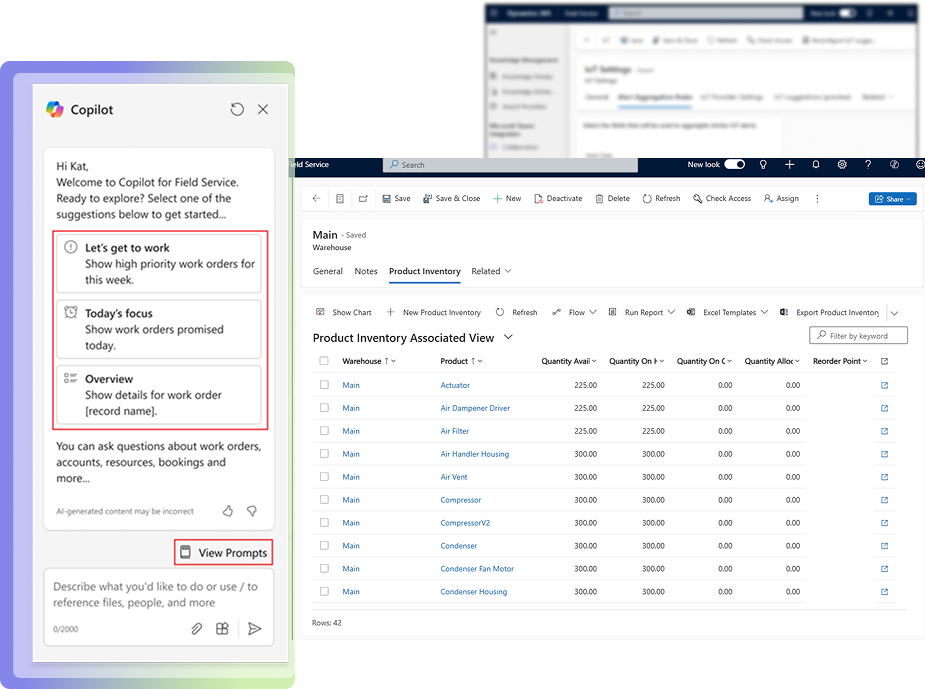Check the Air Dampener Driver row checkbox
This screenshot has width=925, height=689.
(x=324, y=408)
